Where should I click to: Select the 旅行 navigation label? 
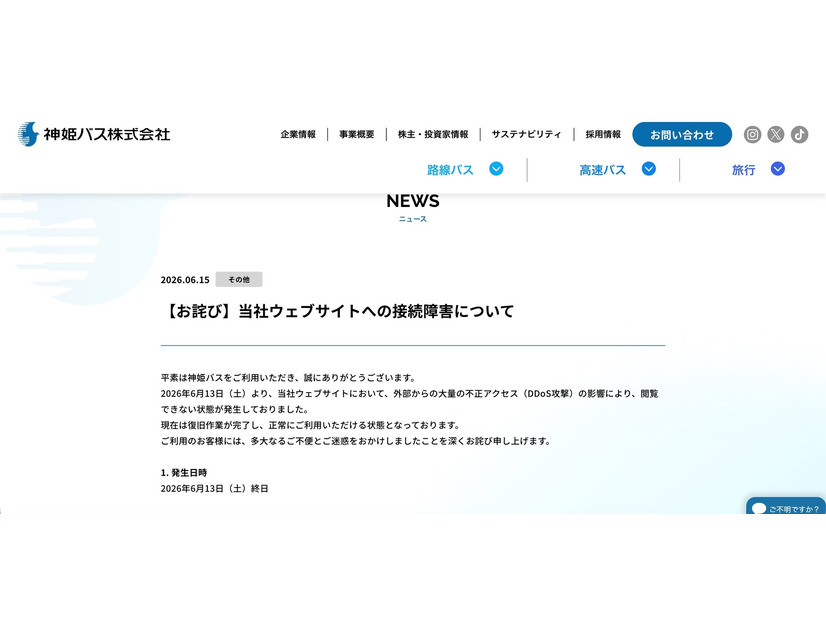[x=743, y=170]
